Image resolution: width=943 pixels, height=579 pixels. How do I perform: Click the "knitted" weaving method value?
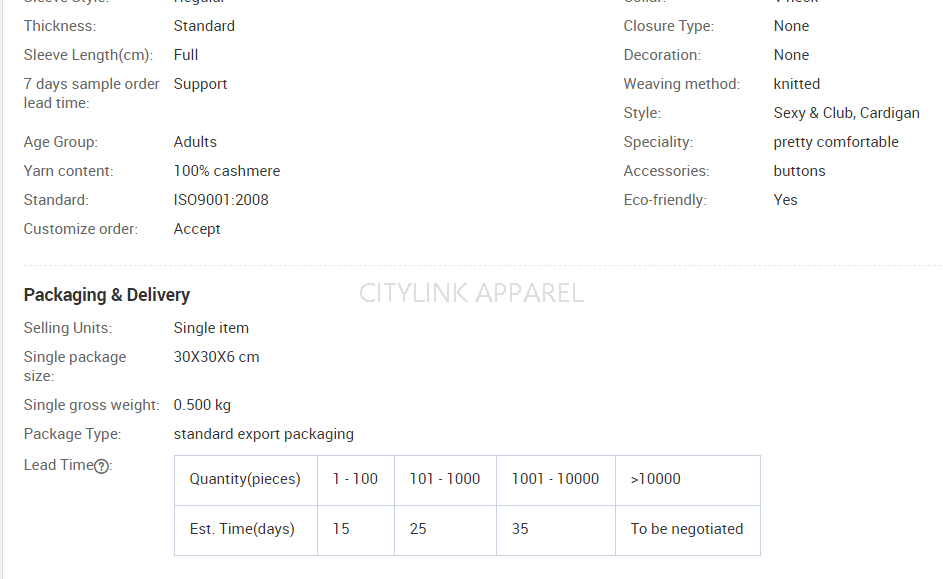click(x=797, y=84)
